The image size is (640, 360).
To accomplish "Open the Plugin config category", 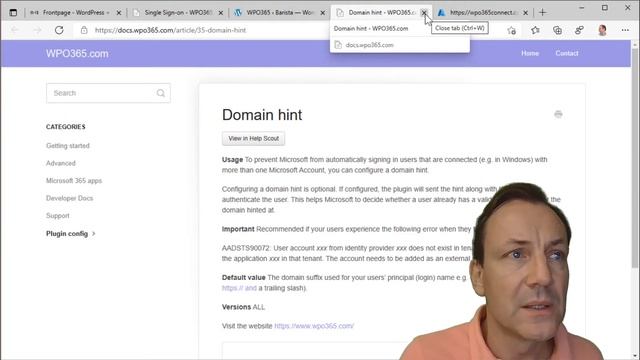I will pyautogui.click(x=71, y=233).
